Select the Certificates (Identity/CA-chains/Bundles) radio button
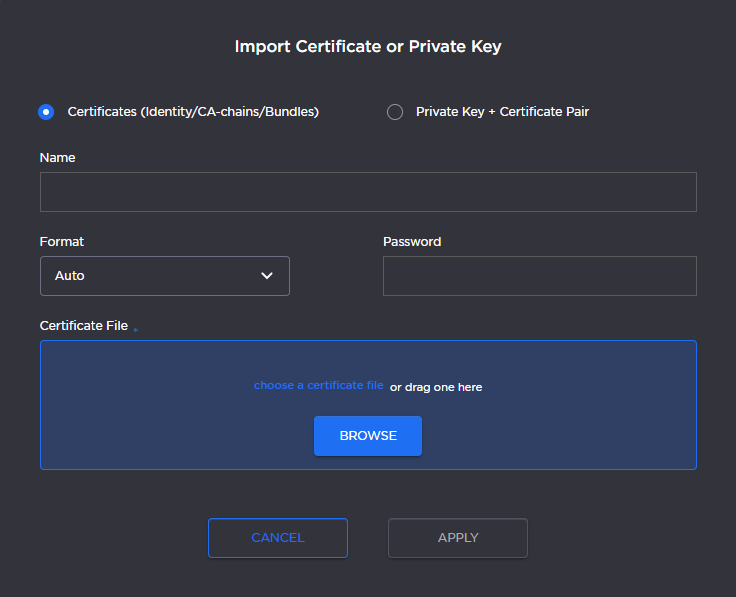Image resolution: width=736 pixels, height=597 pixels. point(46,112)
